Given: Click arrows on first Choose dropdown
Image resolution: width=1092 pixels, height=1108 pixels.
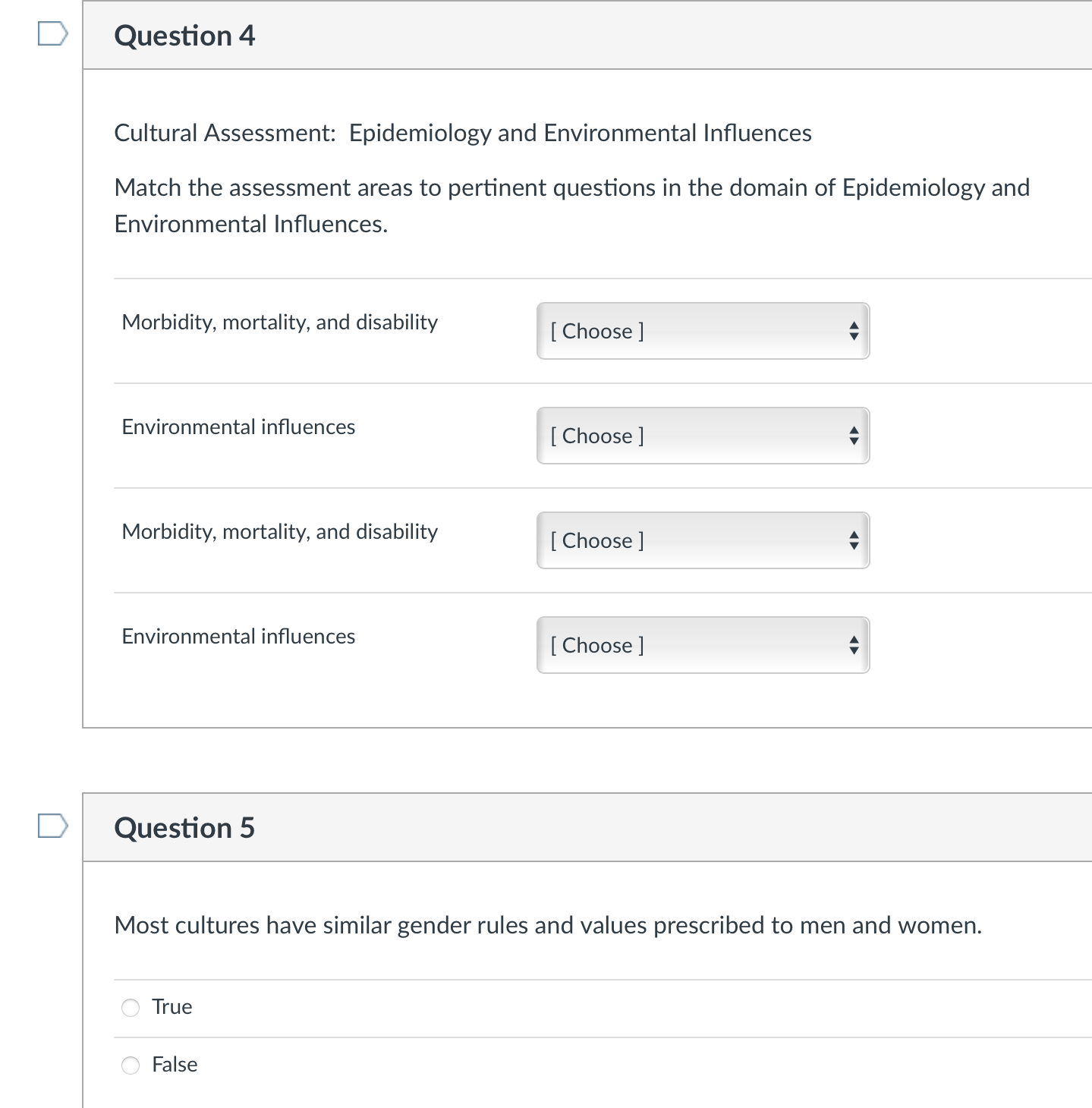Looking at the screenshot, I should 854,331.
